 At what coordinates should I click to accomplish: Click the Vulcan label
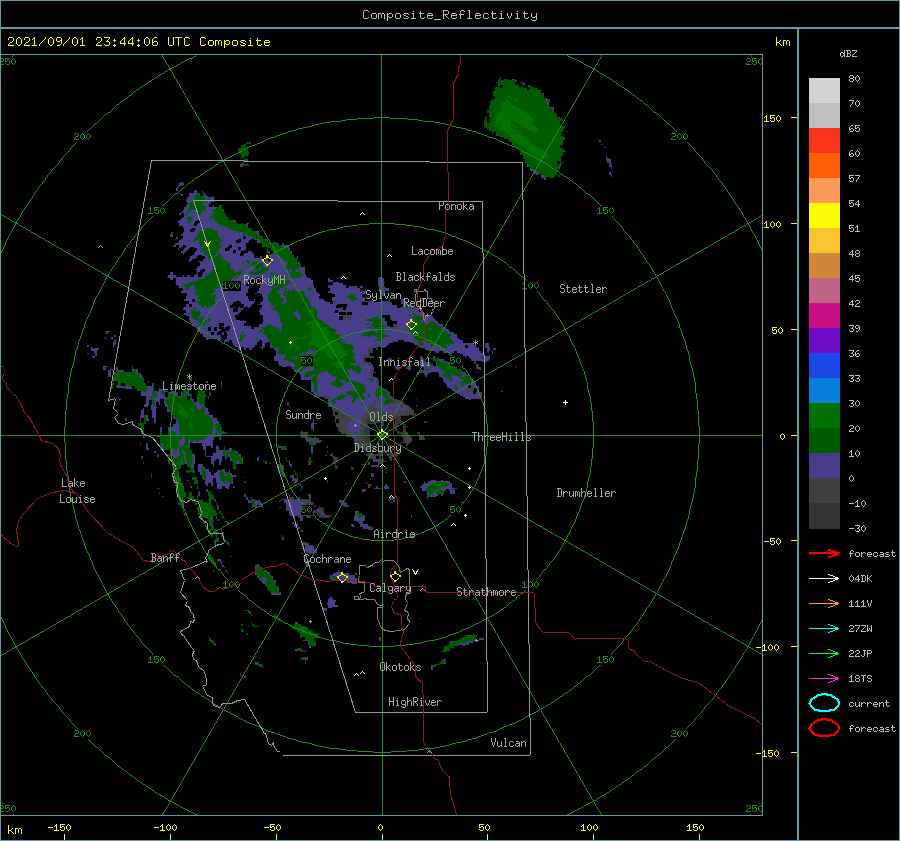[x=508, y=743]
